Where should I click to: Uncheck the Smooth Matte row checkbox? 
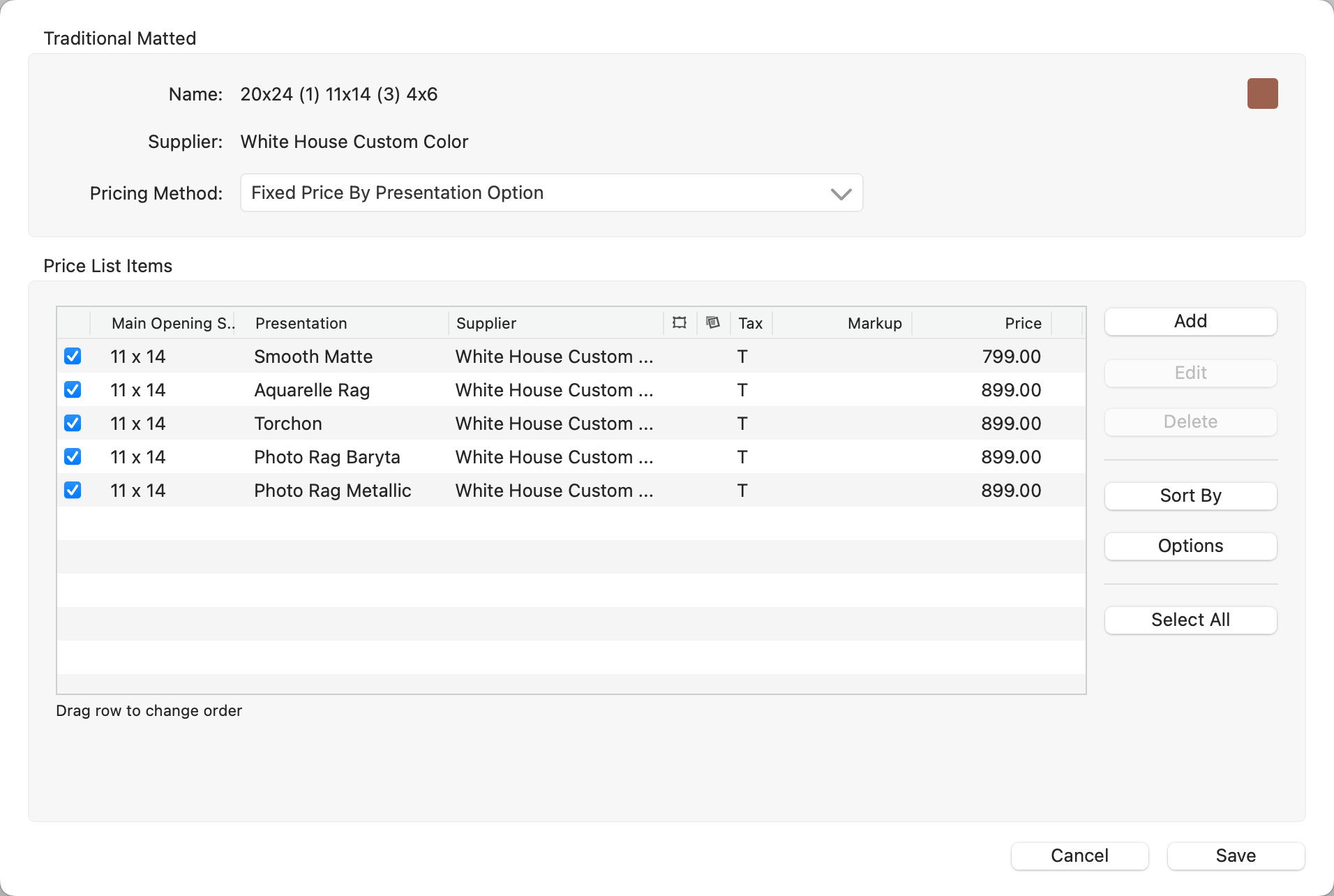(x=73, y=357)
